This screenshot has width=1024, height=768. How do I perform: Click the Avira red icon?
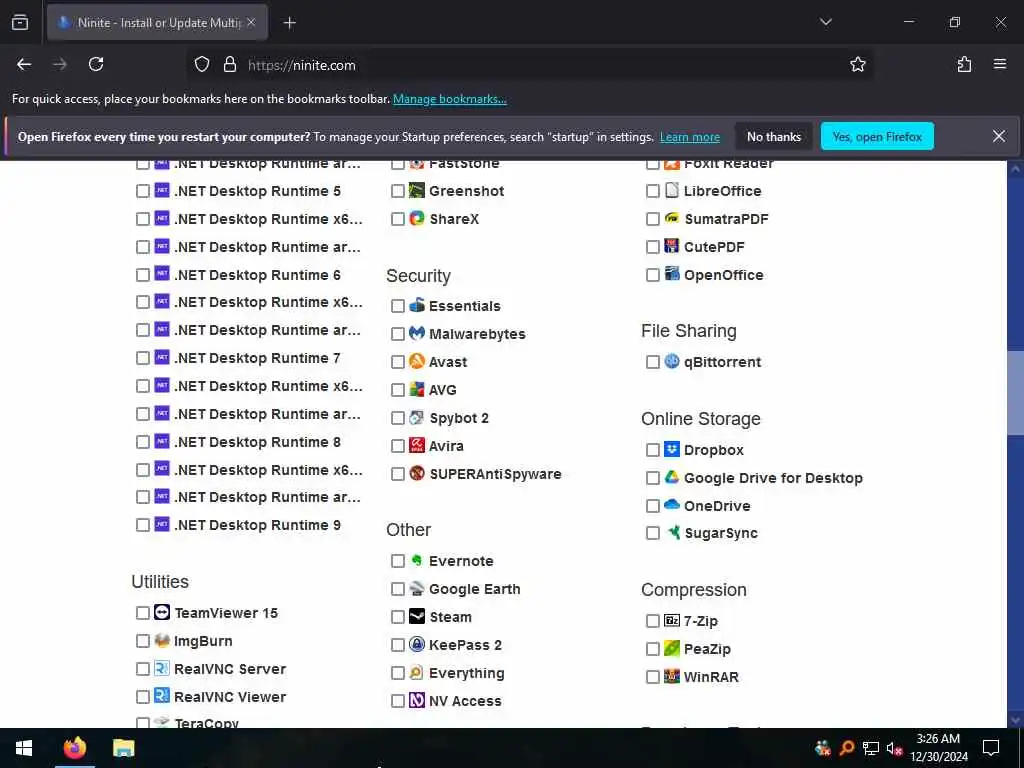417,445
